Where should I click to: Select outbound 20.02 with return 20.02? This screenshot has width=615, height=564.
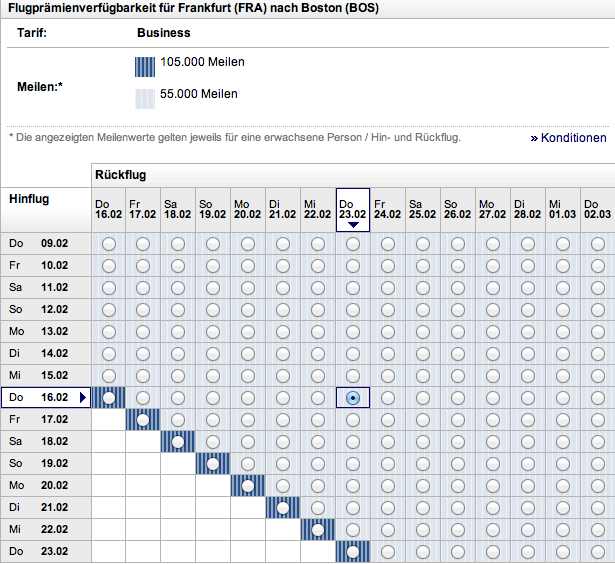pos(248,486)
